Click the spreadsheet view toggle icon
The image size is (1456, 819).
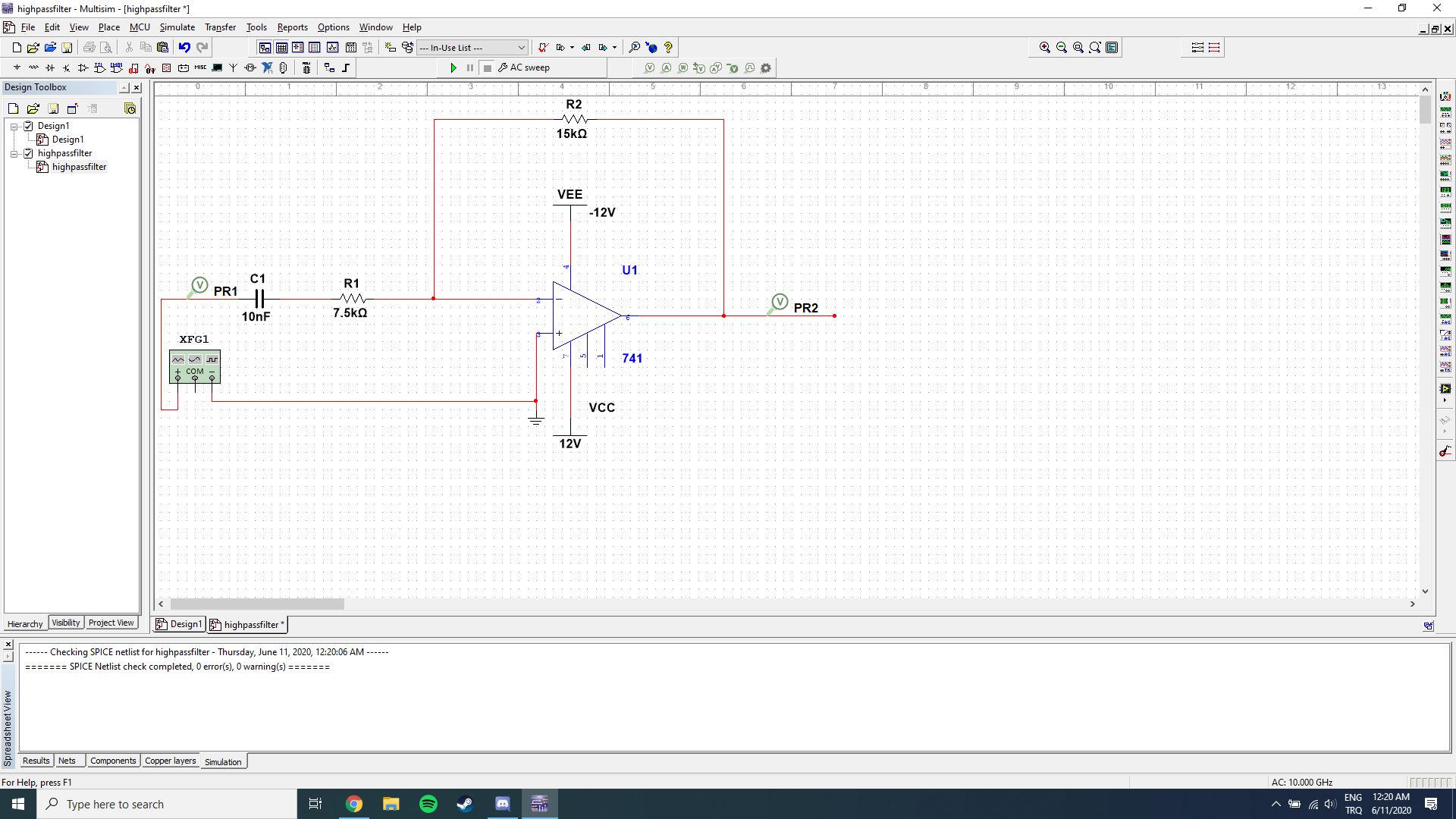coord(9,660)
